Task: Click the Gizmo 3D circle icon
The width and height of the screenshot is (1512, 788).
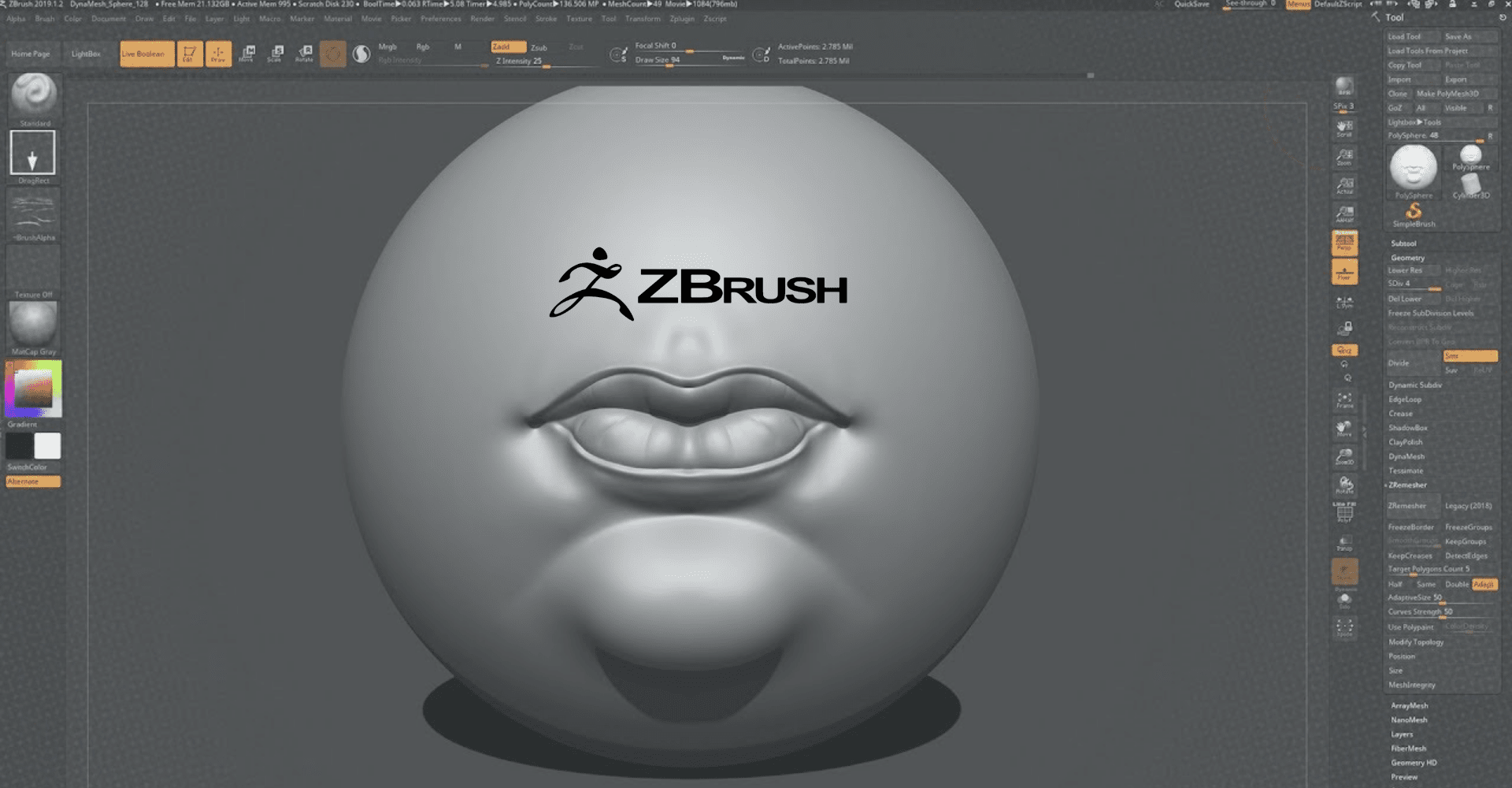Action: pos(333,54)
